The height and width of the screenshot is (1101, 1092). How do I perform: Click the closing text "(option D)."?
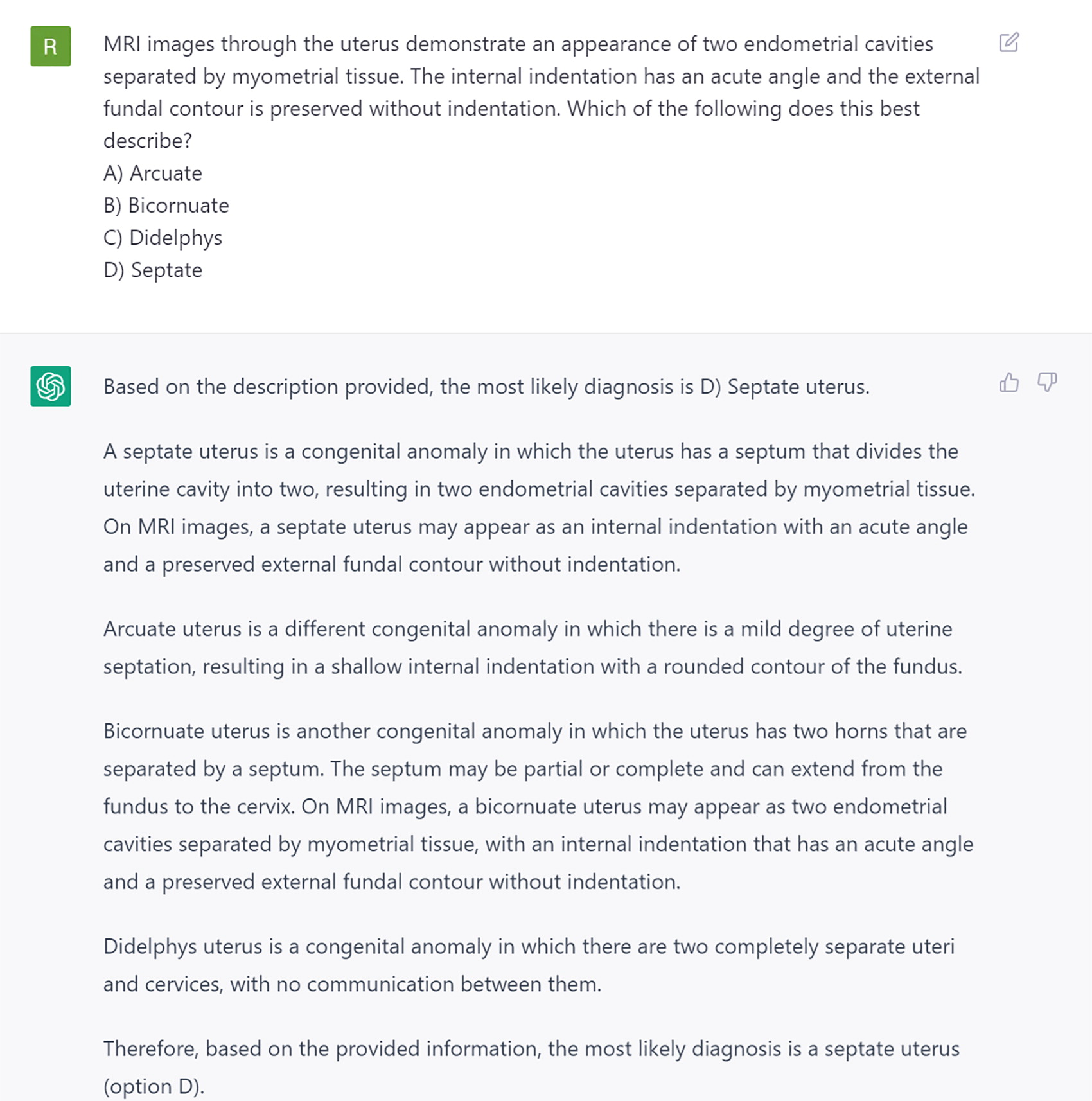click(154, 1086)
